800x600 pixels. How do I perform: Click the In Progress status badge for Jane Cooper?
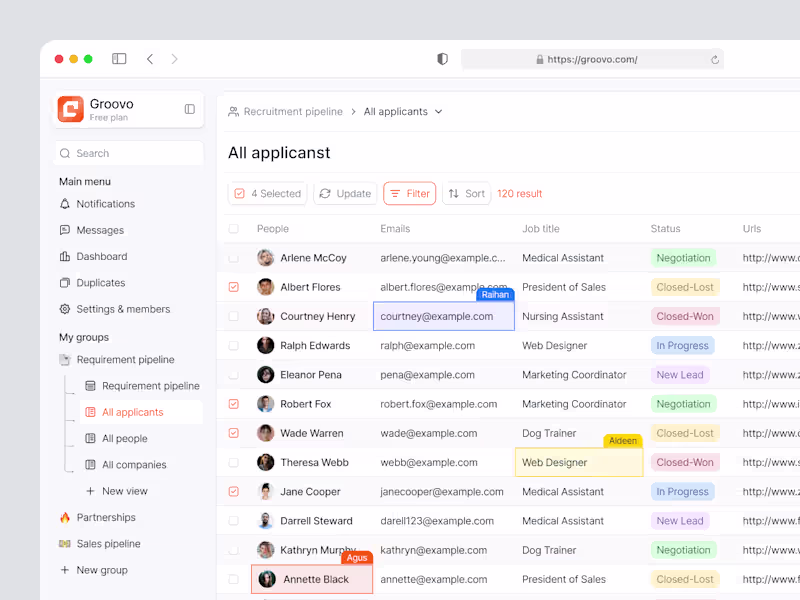(682, 491)
